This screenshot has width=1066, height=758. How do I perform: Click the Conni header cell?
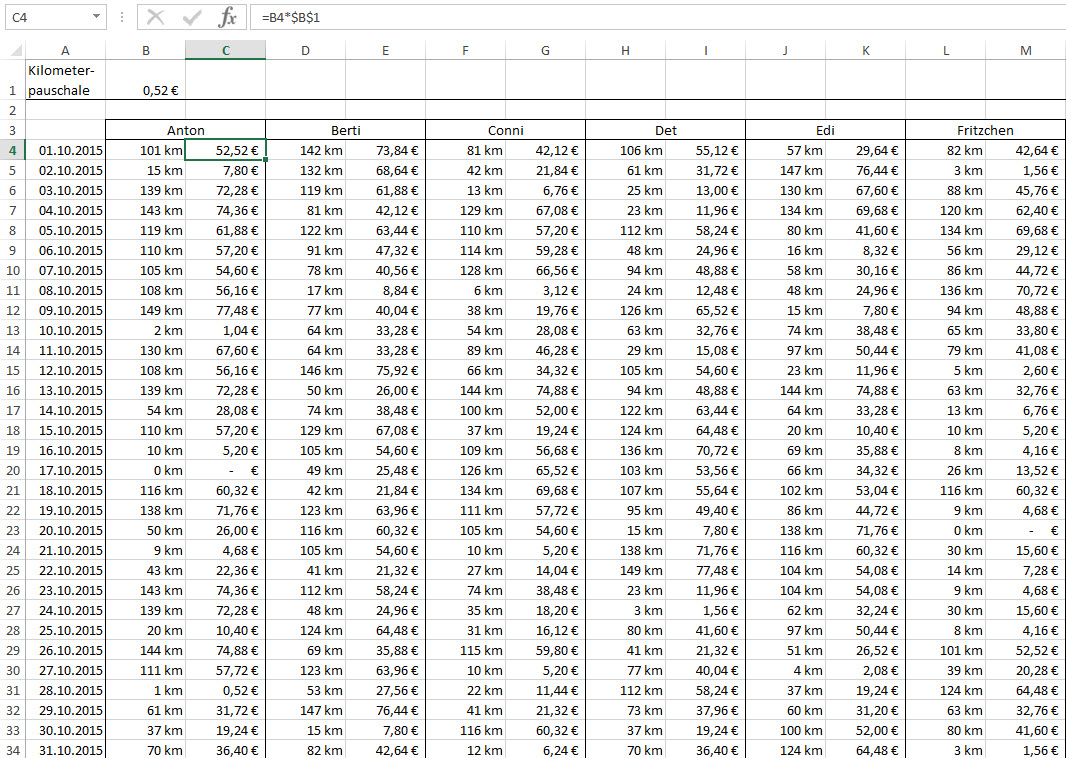(x=505, y=130)
